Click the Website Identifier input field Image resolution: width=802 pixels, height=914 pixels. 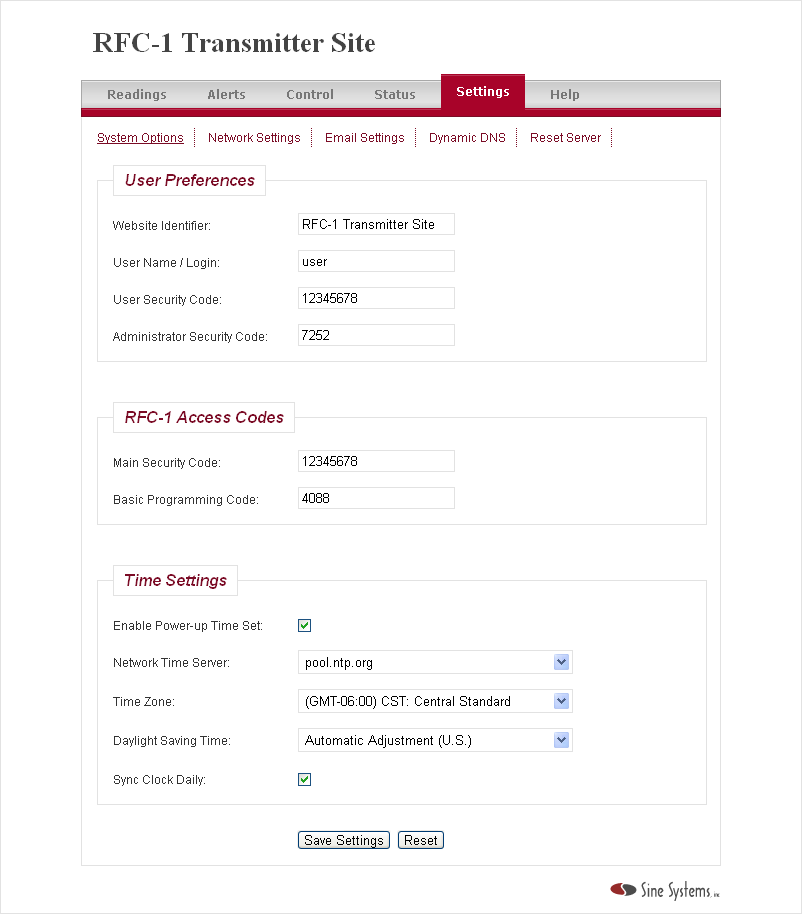[x=376, y=224]
